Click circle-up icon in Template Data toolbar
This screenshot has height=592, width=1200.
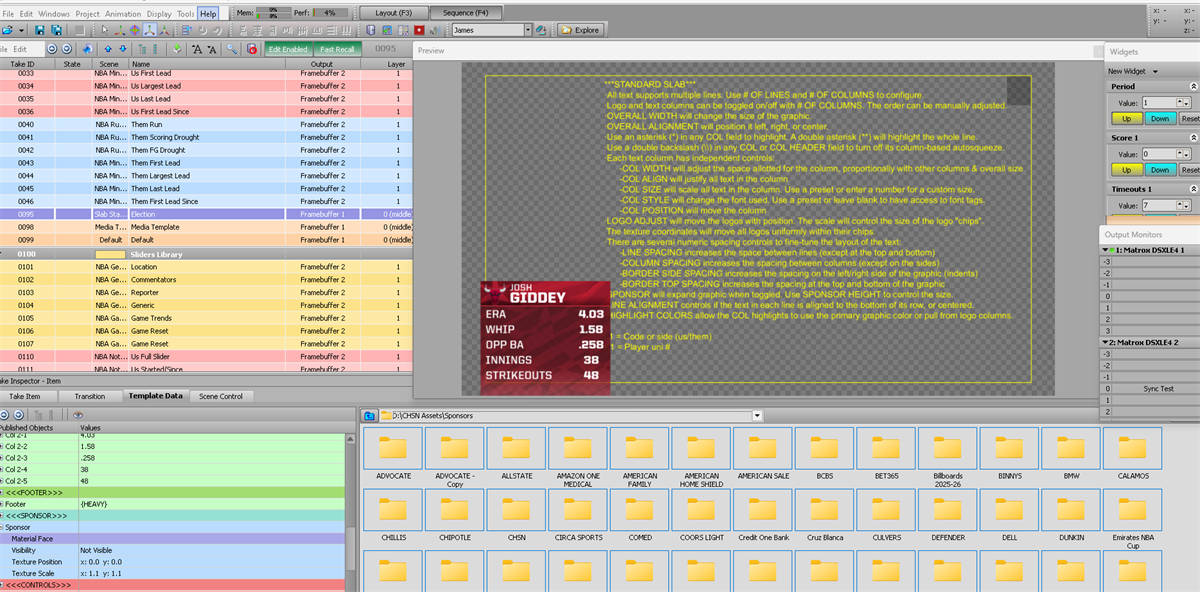[4, 415]
